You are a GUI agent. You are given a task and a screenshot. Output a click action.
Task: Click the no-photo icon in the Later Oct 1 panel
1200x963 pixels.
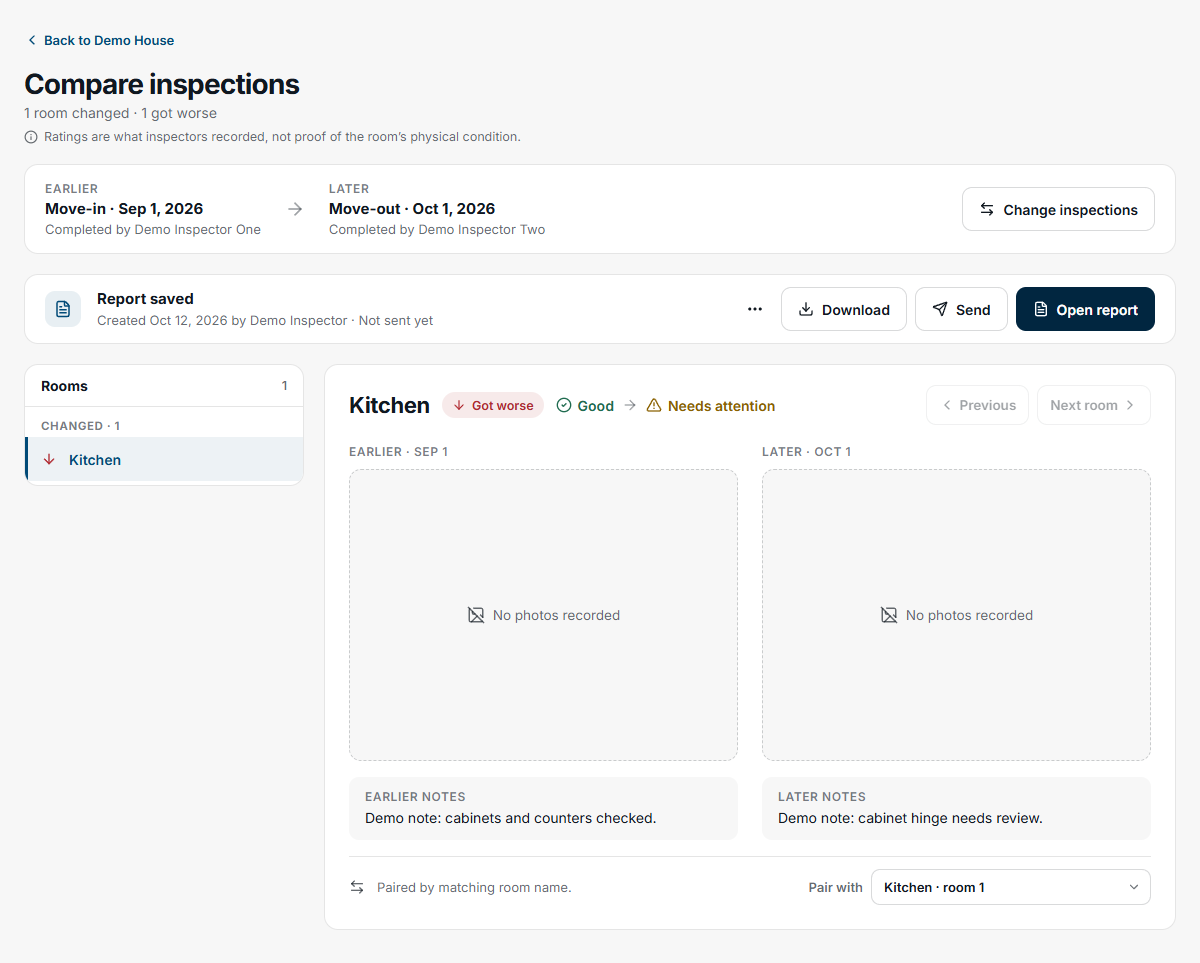coord(889,615)
